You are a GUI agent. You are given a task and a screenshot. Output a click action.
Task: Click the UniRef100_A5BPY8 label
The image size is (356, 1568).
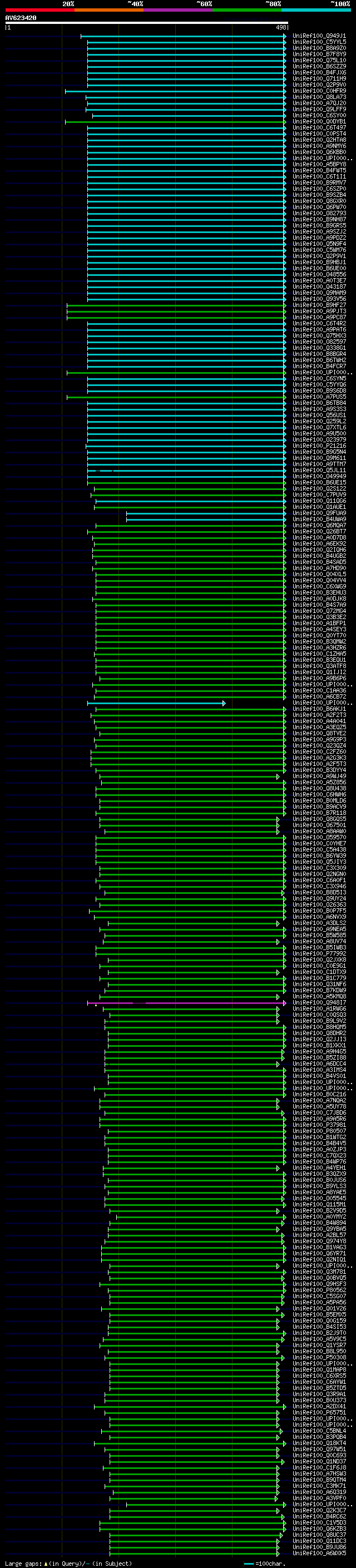[319, 164]
